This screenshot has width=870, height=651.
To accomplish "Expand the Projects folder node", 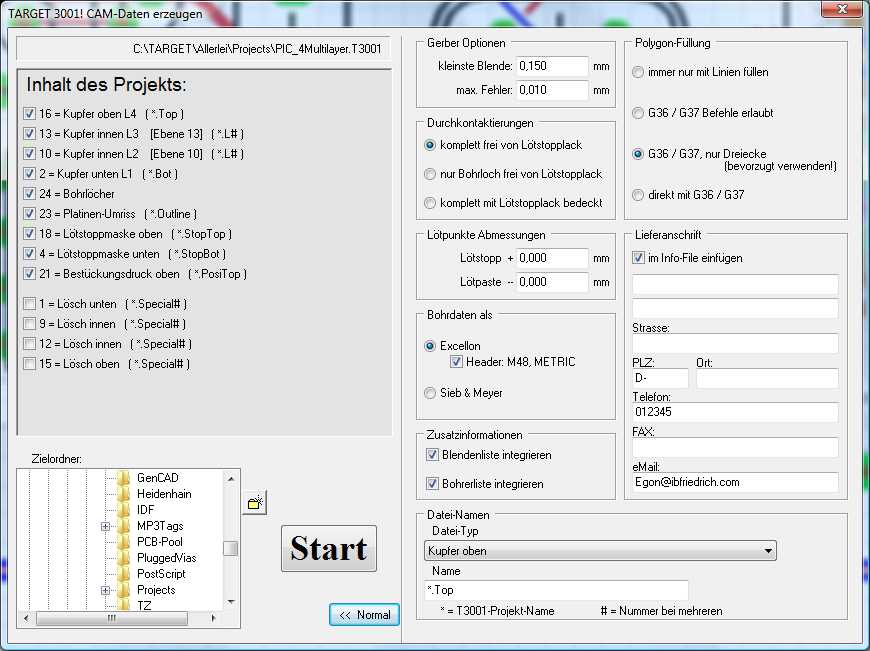I will pyautogui.click(x=105, y=590).
